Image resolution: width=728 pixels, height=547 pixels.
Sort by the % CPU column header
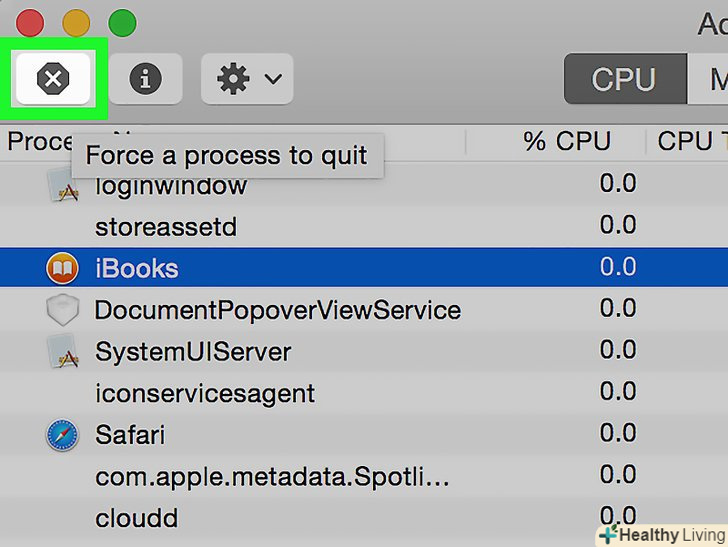[x=567, y=141]
